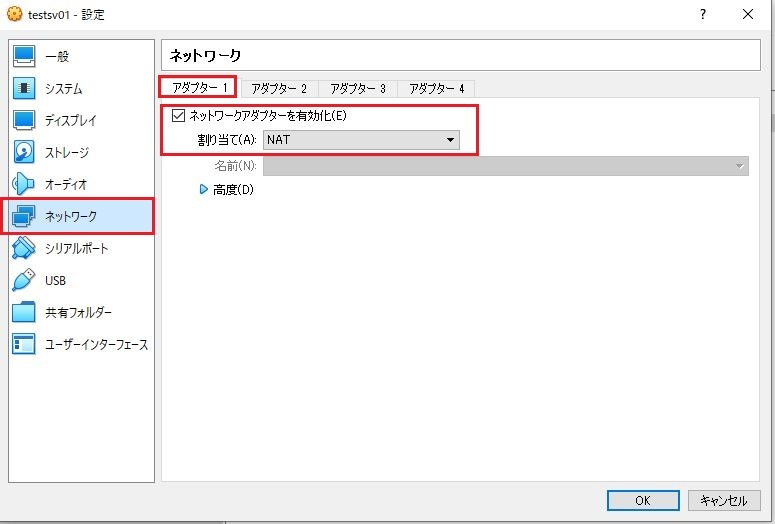Select the ユーザーインターフェース label in sidebar
775x524 pixels.
tap(96, 345)
